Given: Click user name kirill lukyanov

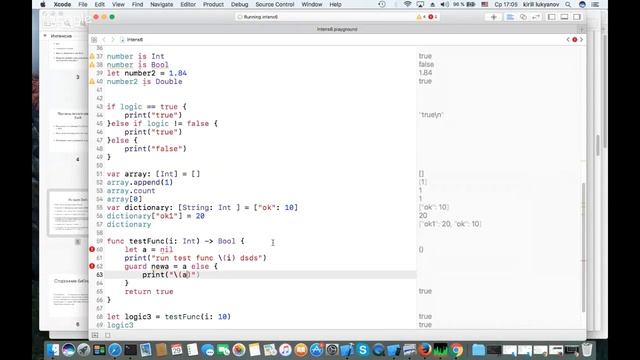Looking at the screenshot, I should [x=541, y=4].
